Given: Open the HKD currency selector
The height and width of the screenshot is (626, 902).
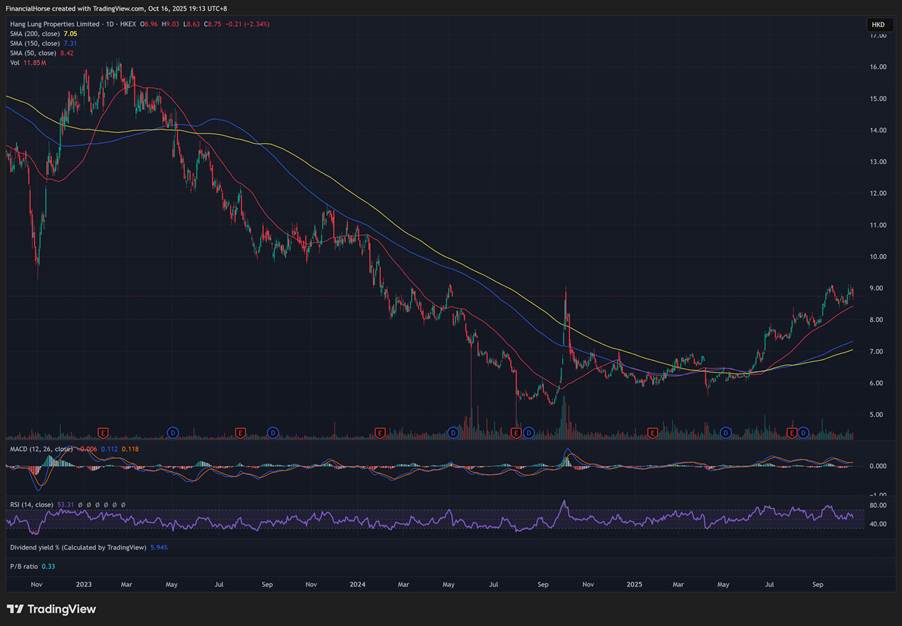Looking at the screenshot, I should pyautogui.click(x=877, y=24).
